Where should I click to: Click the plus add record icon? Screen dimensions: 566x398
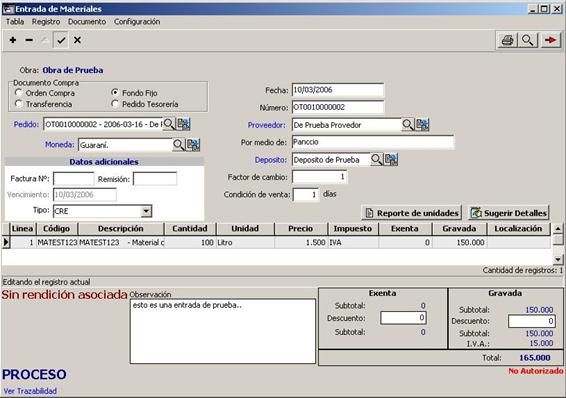coord(13,40)
